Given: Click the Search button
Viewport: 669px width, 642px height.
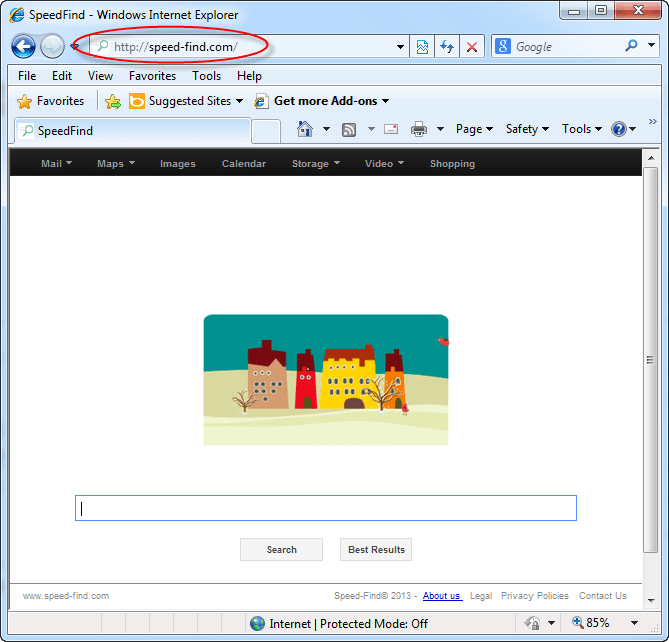Looking at the screenshot, I should tap(282, 549).
